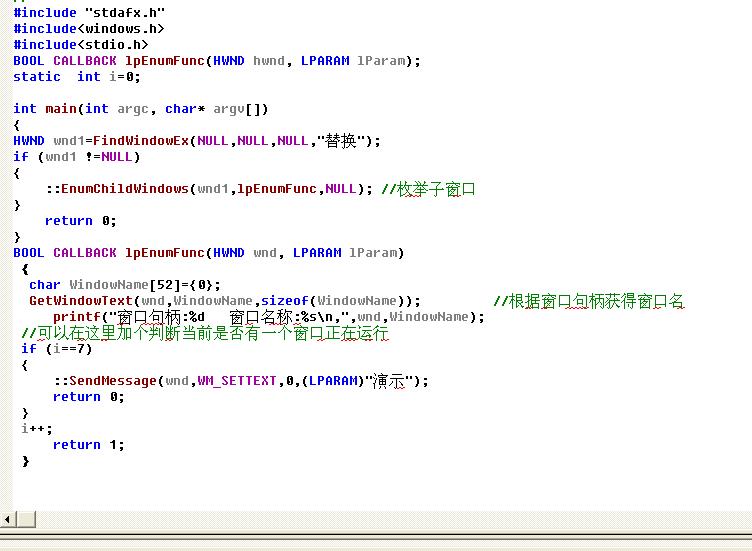The width and height of the screenshot is (752, 551).
Task: Click the EnumChildWindows function name
Action: (125, 189)
